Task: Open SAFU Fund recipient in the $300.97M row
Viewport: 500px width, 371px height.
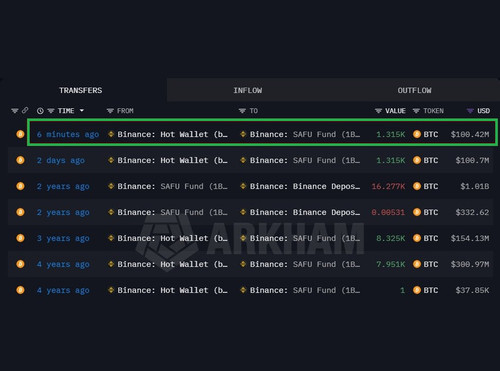Action: tap(305, 264)
